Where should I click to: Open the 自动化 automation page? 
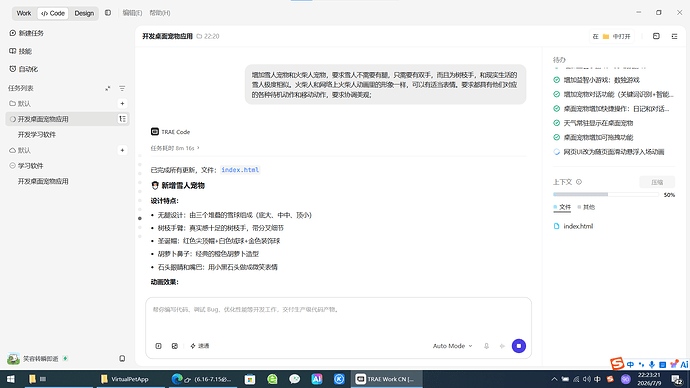coord(24,69)
